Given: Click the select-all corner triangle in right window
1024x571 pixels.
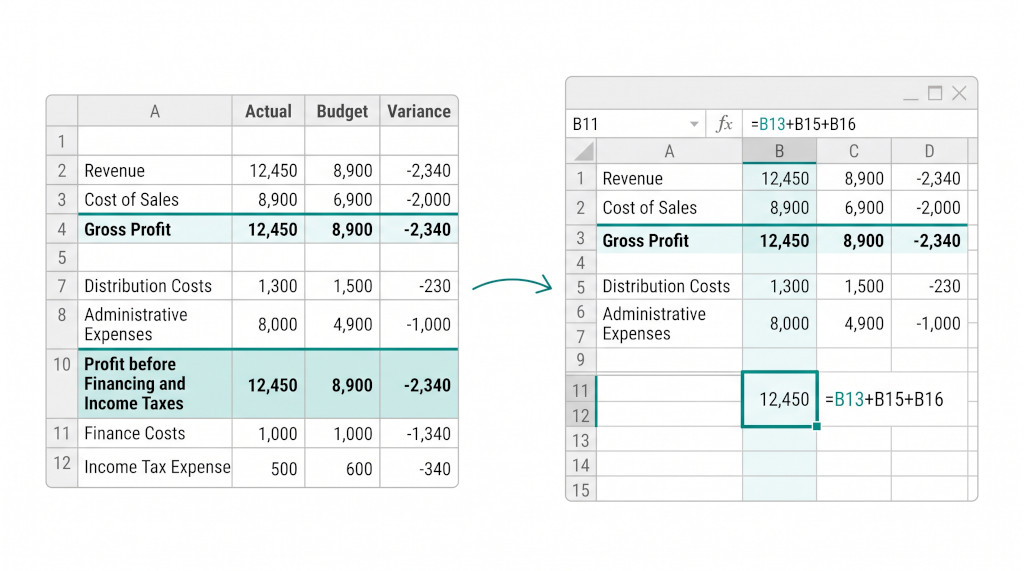Looking at the screenshot, I should coord(582,152).
